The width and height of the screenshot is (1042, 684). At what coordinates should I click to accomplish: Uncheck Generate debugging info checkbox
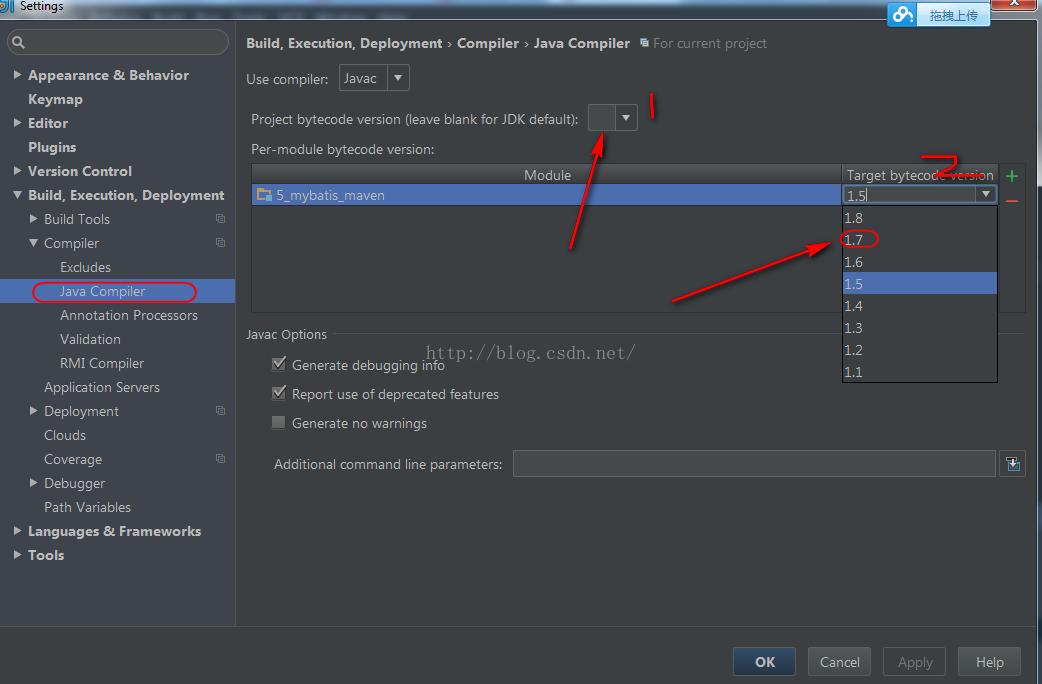pyautogui.click(x=279, y=365)
